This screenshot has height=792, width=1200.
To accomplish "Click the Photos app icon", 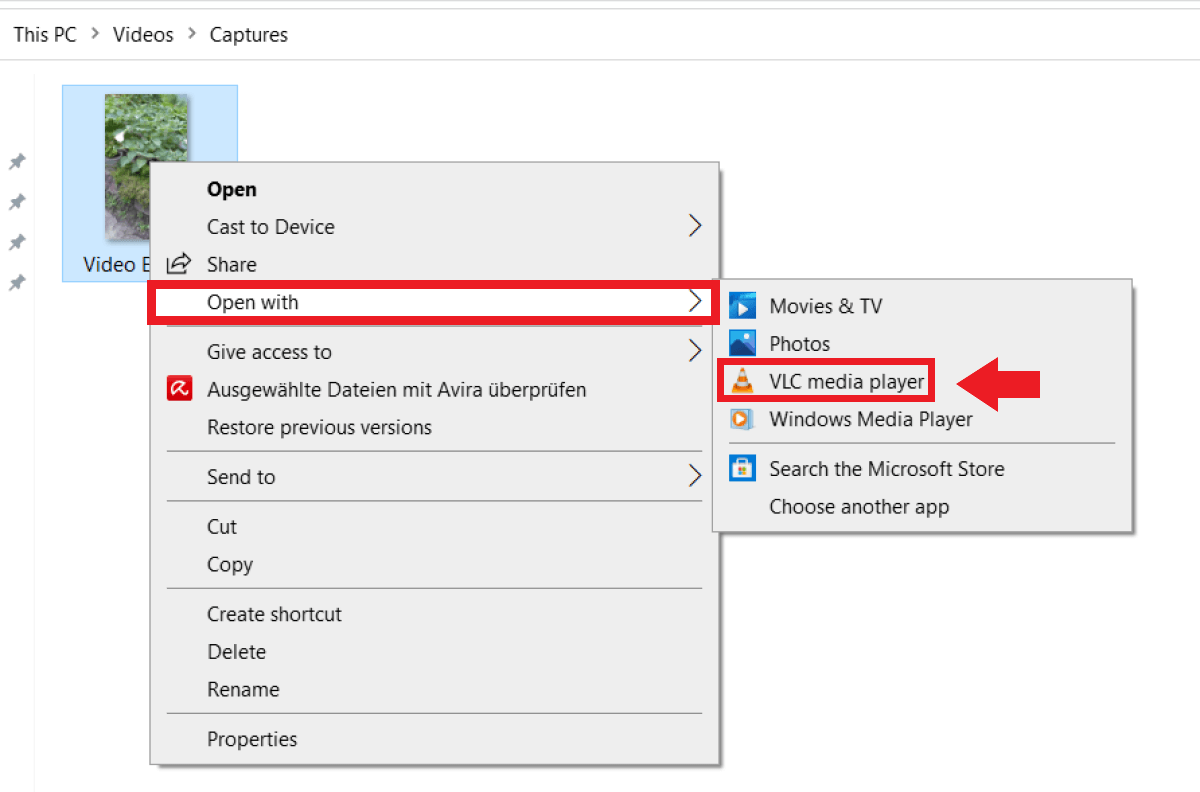I will 742,344.
